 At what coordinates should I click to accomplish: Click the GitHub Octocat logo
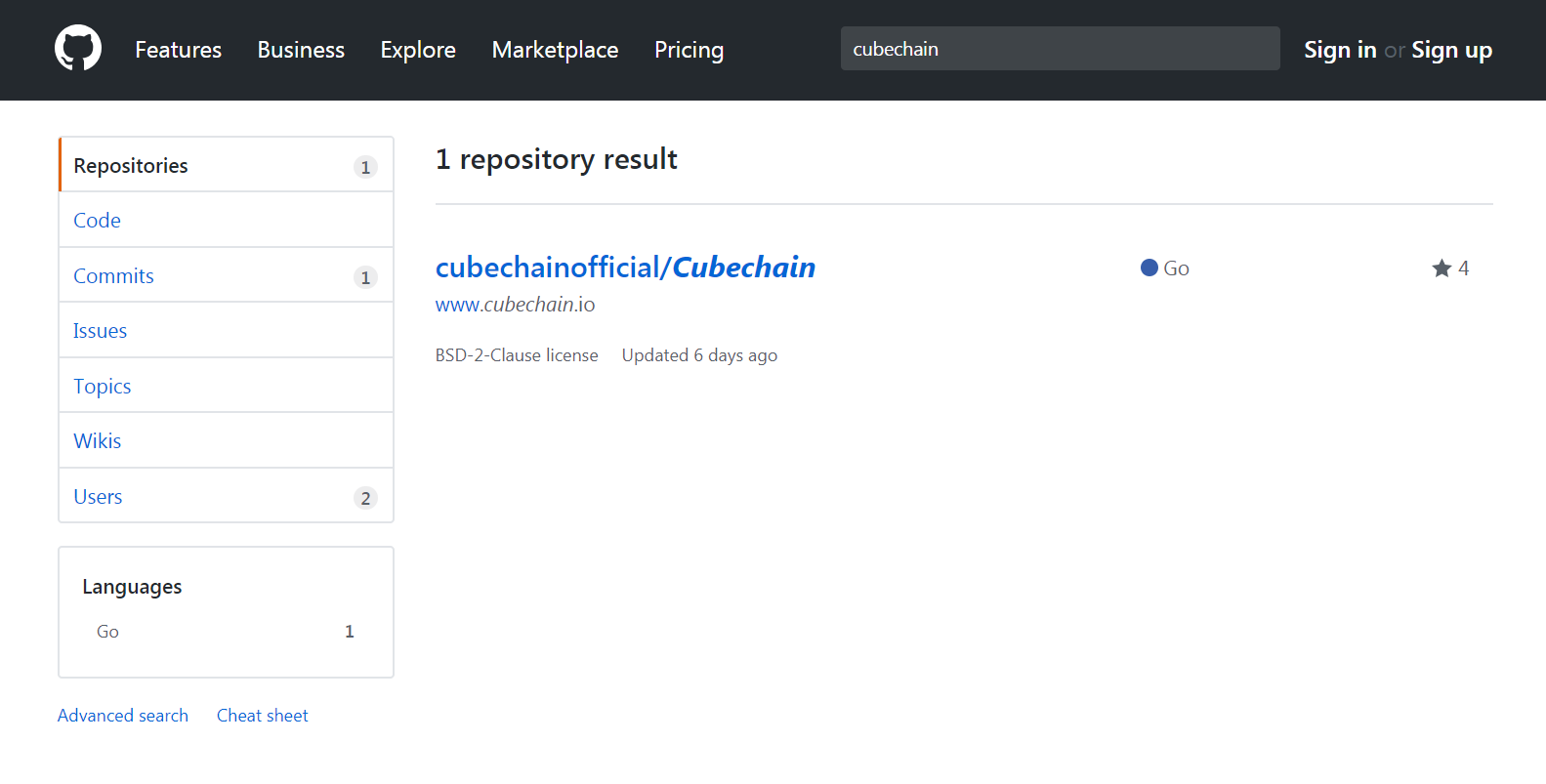tap(78, 49)
